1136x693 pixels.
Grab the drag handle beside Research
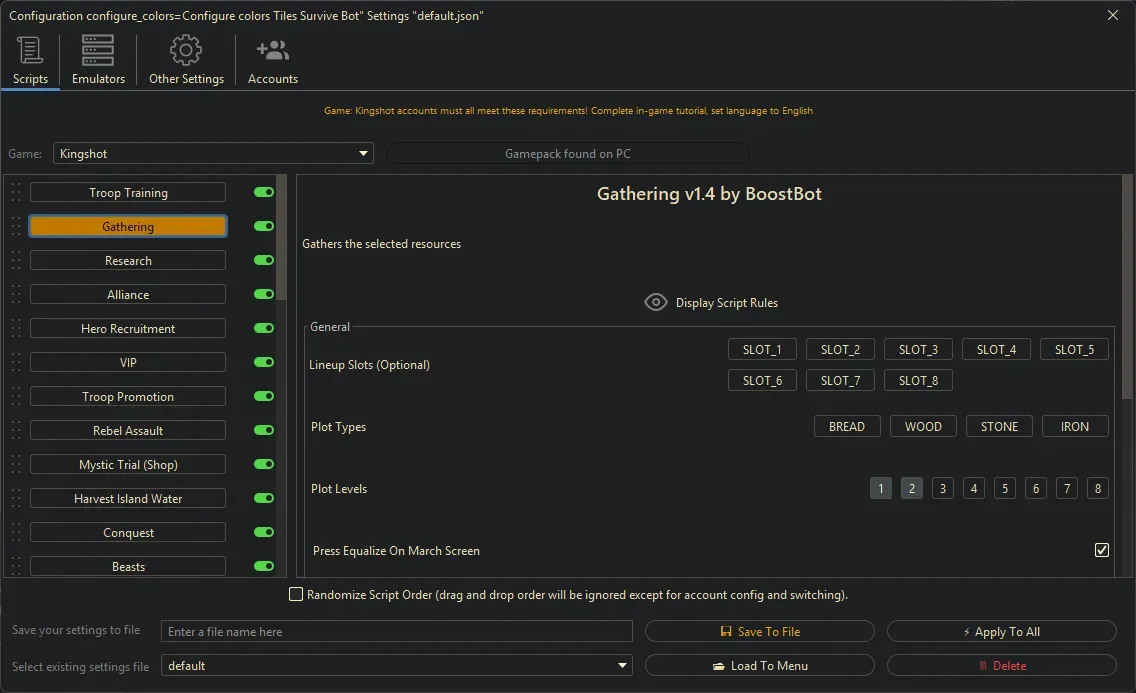coord(16,261)
